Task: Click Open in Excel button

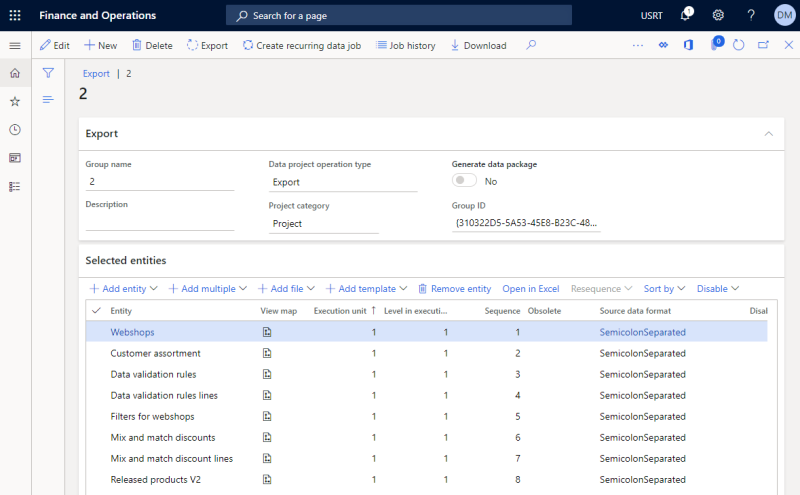Action: point(531,289)
